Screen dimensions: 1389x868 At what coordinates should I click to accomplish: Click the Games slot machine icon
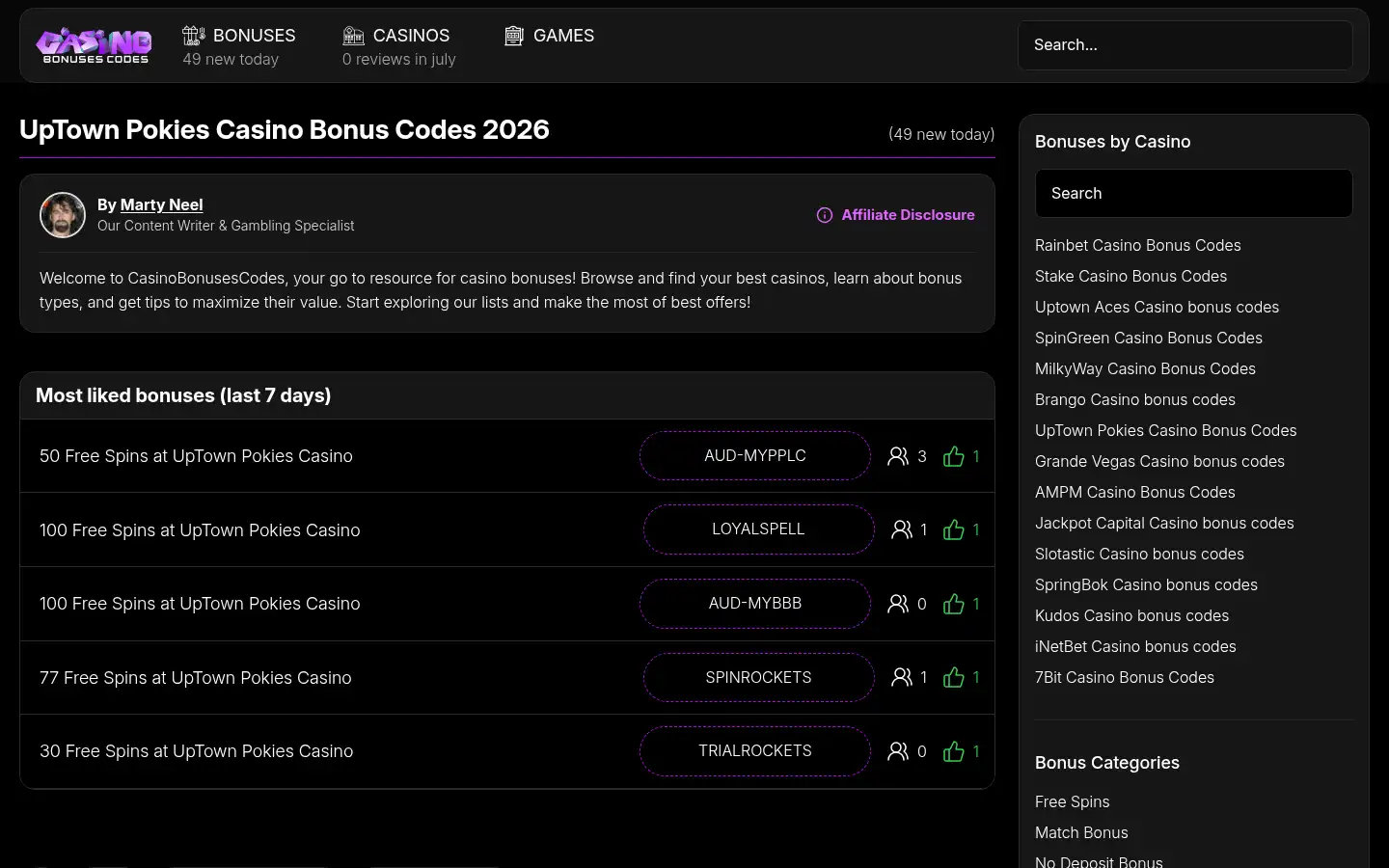pos(514,36)
